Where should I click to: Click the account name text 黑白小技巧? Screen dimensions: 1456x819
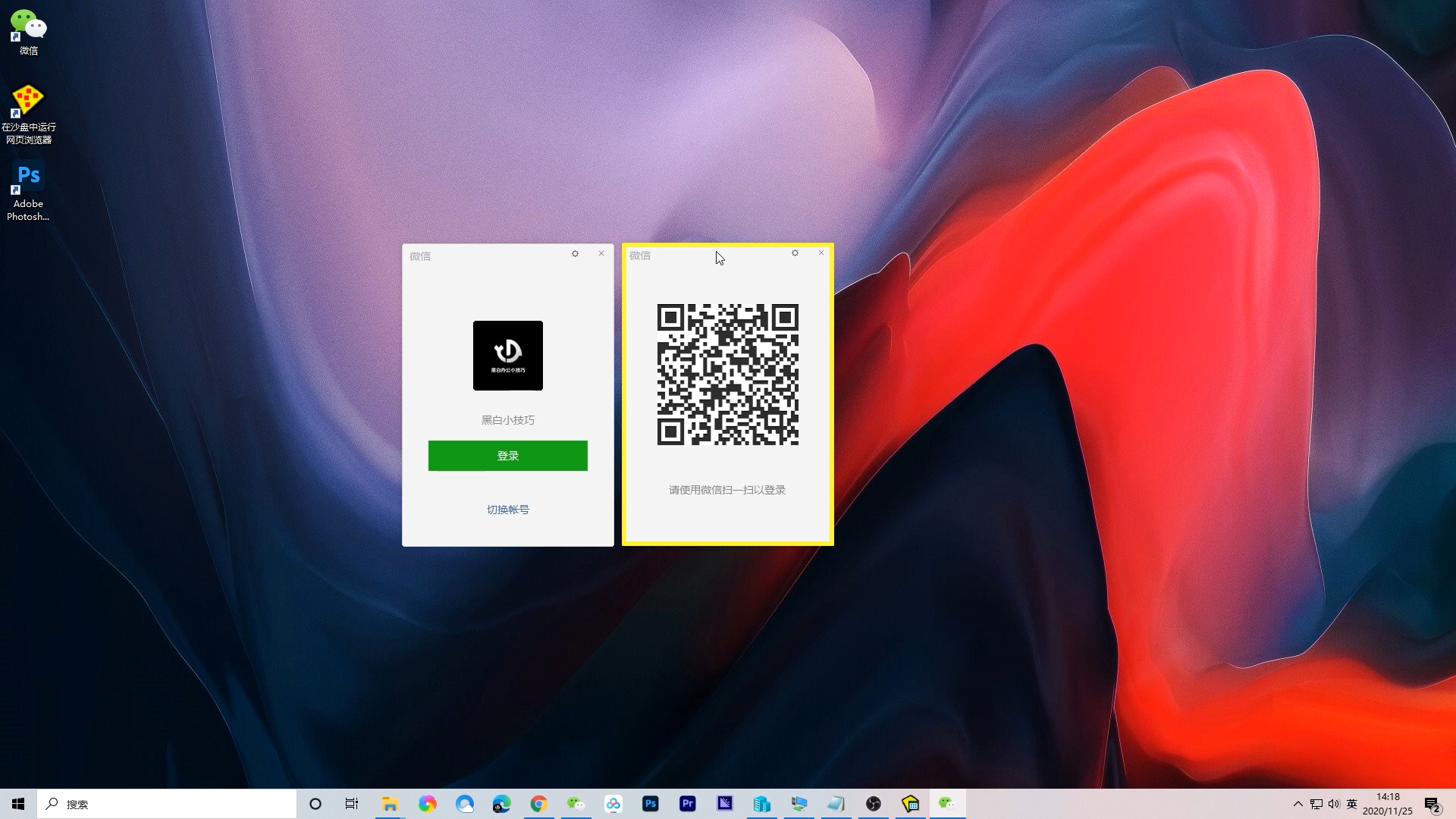pos(508,420)
